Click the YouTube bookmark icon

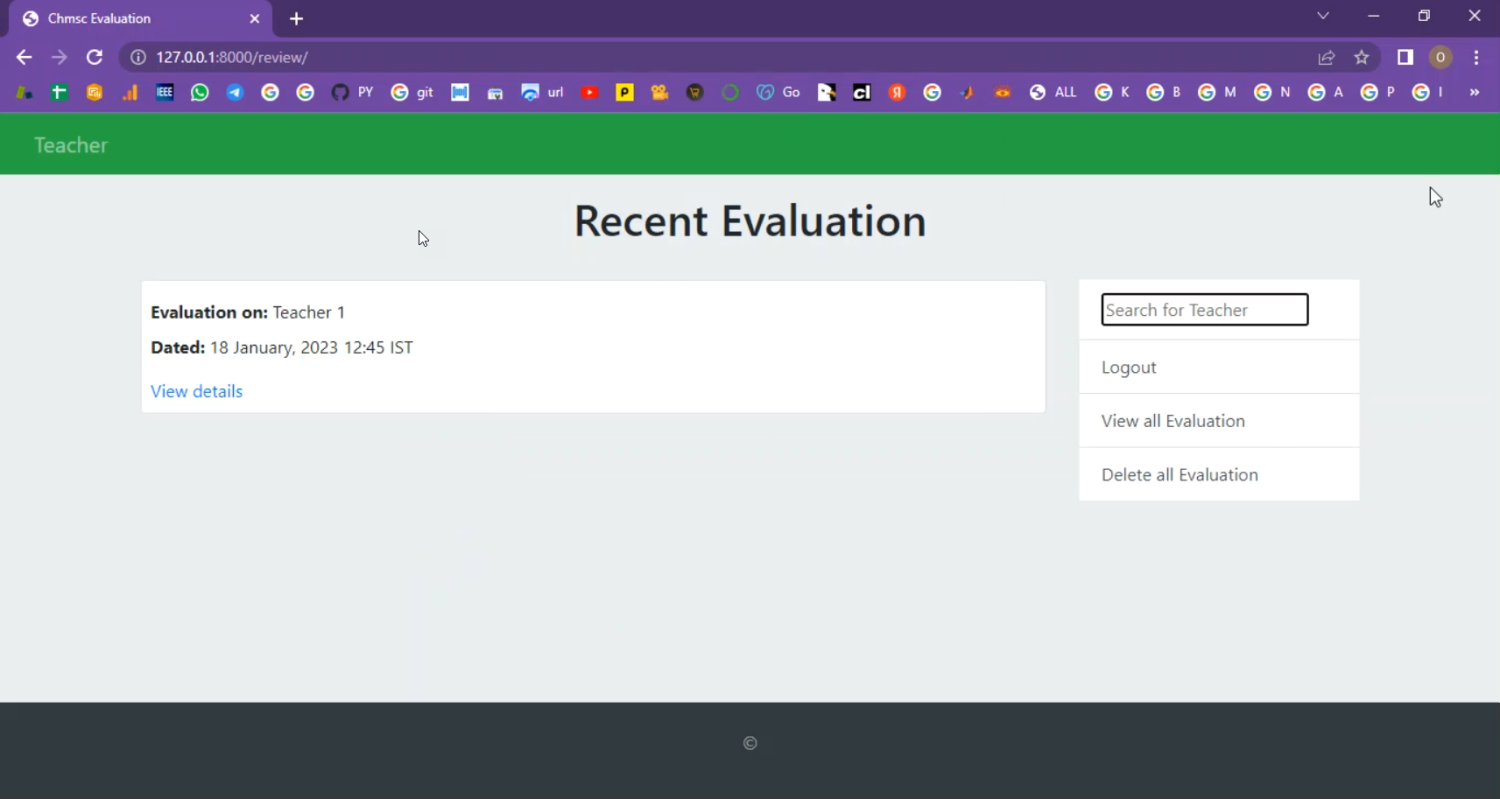click(590, 92)
